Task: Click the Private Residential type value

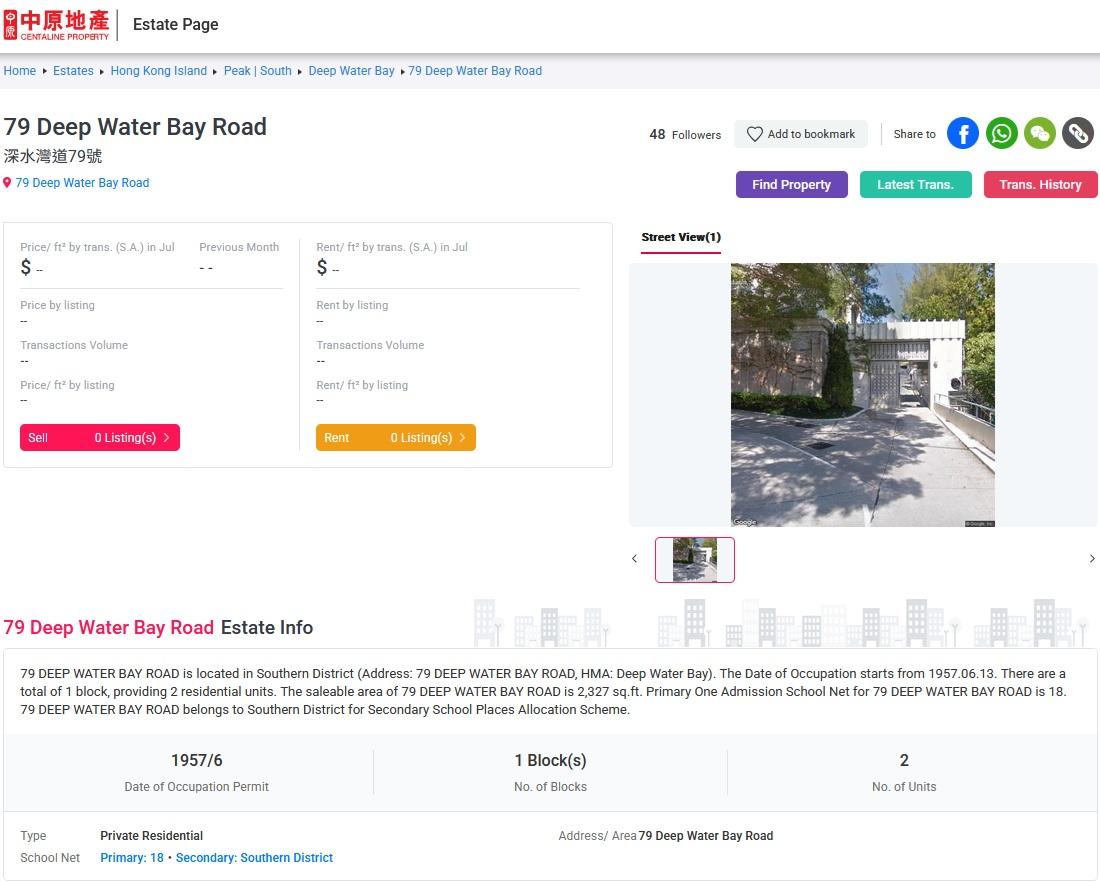Action: coord(152,836)
